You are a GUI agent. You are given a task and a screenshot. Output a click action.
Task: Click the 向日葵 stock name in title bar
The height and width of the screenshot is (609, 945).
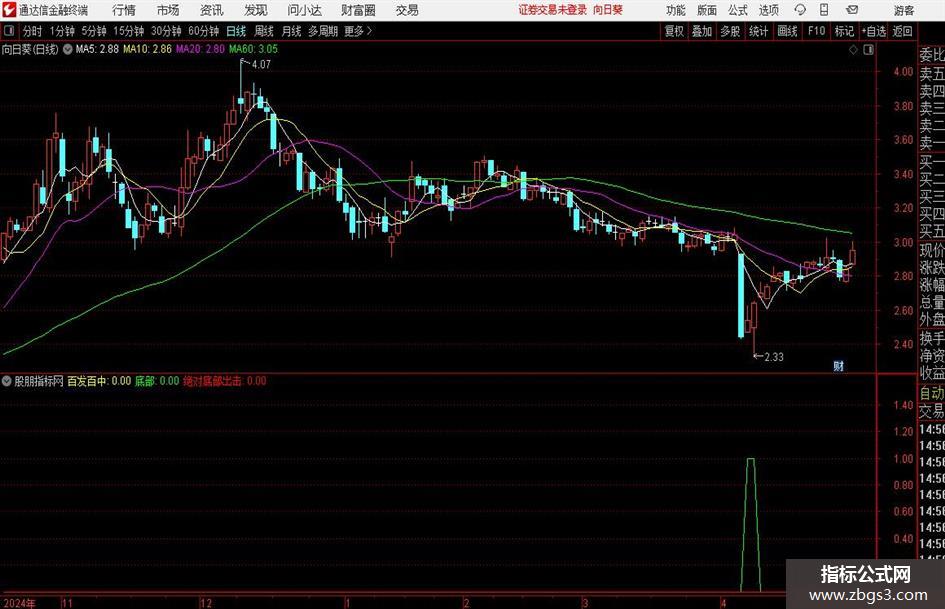coord(608,10)
